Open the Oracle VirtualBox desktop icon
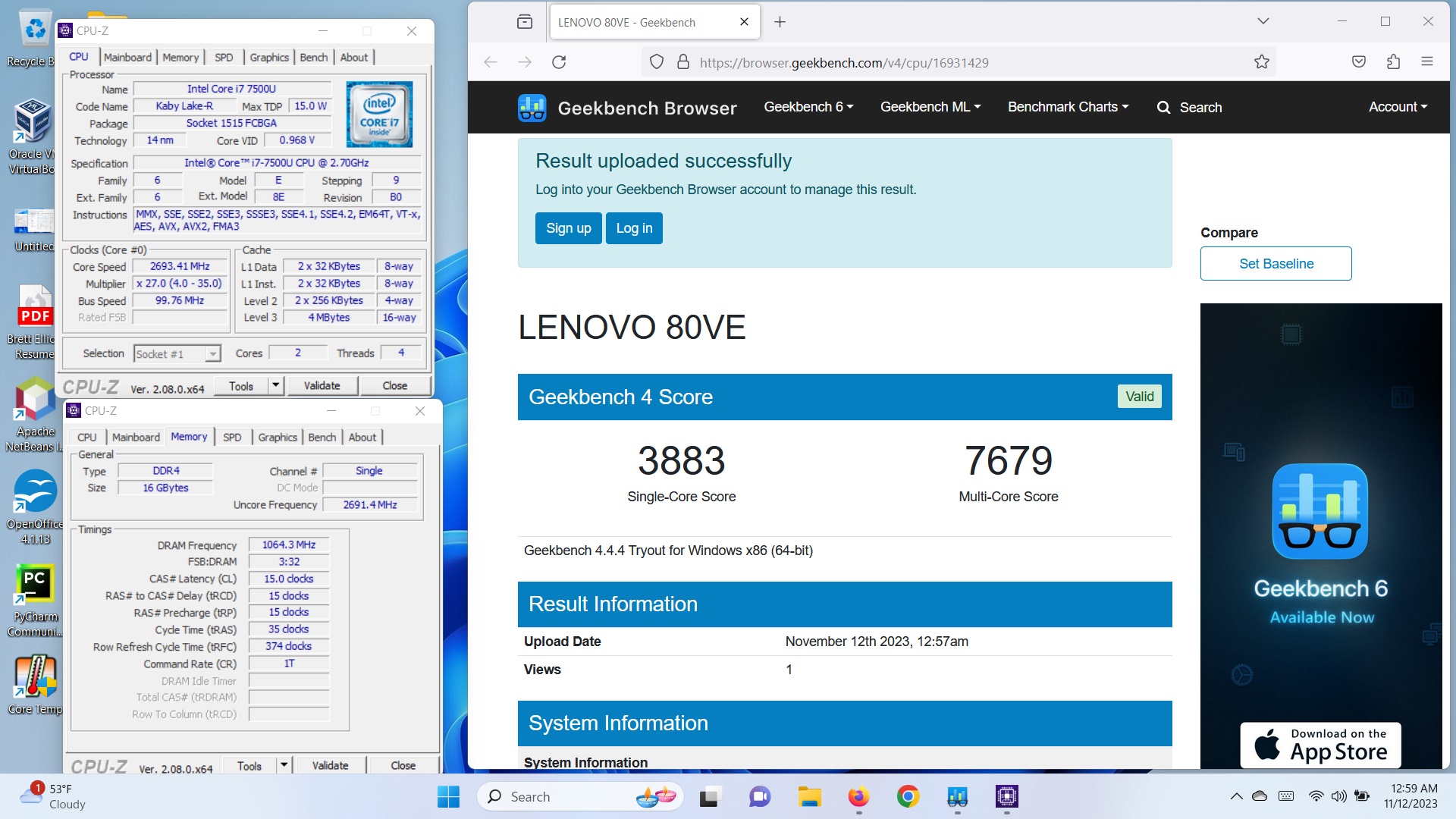This screenshot has width=1456, height=819. tap(33, 136)
